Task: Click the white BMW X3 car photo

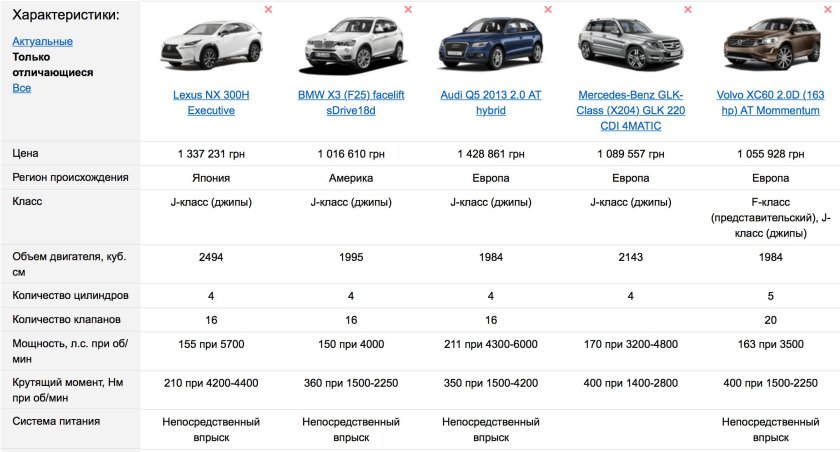Action: point(351,46)
